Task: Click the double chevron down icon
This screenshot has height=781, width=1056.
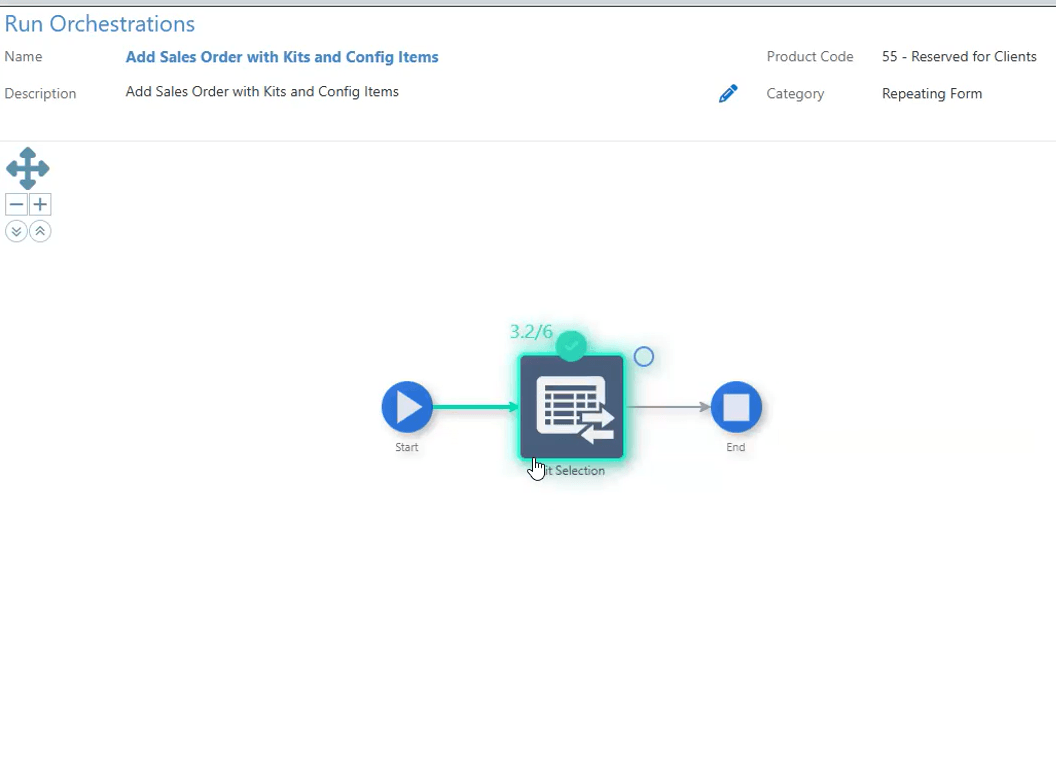Action: [16, 232]
